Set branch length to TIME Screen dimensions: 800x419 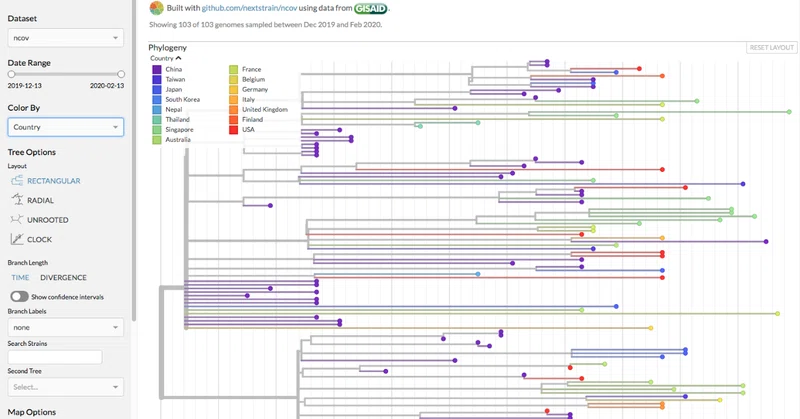tap(20, 278)
